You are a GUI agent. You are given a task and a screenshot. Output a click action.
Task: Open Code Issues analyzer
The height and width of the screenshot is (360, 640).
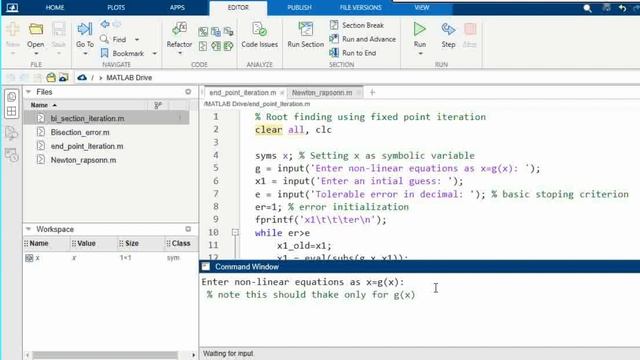pyautogui.click(x=259, y=35)
